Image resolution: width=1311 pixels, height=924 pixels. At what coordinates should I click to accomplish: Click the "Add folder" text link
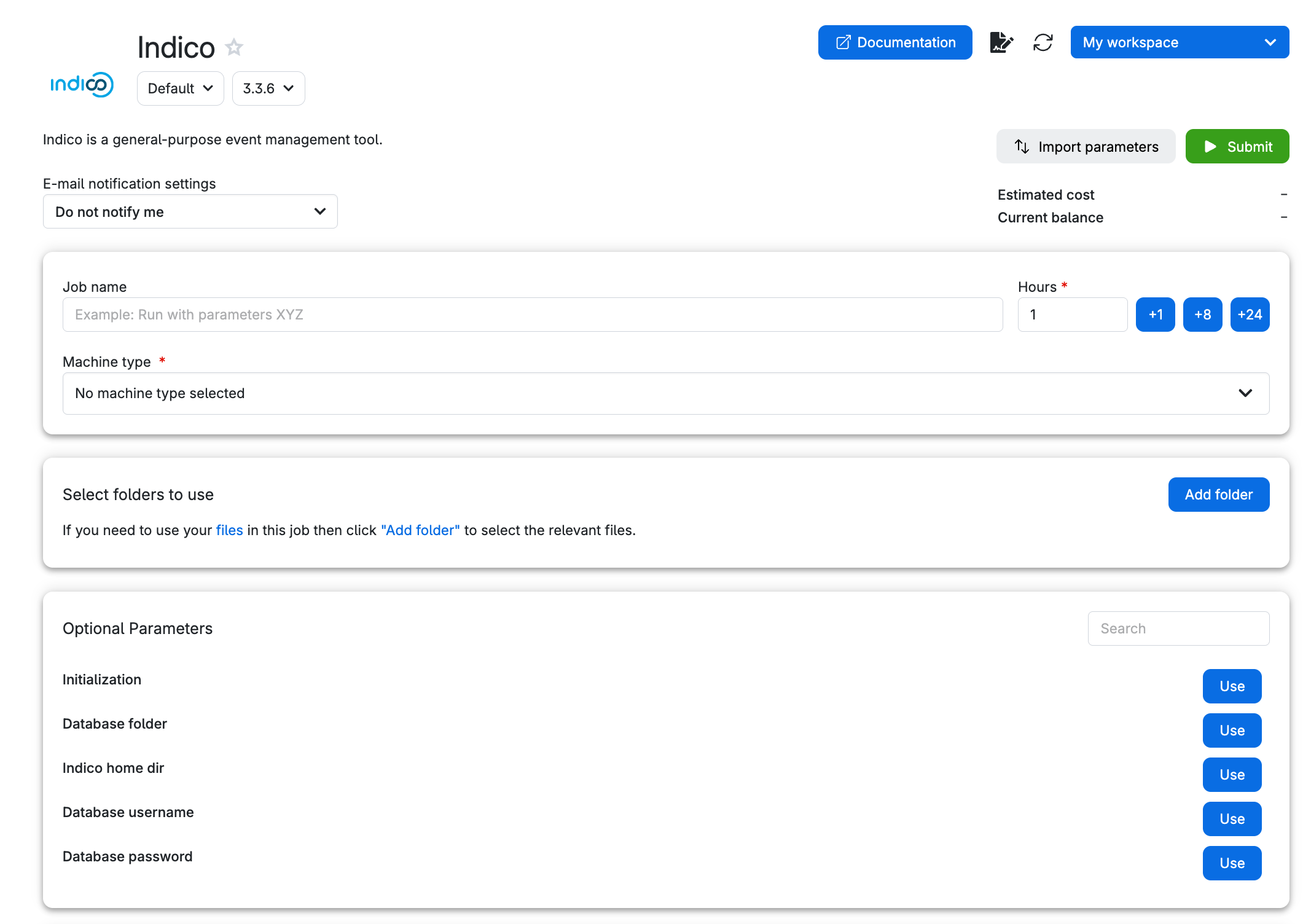[x=420, y=530]
